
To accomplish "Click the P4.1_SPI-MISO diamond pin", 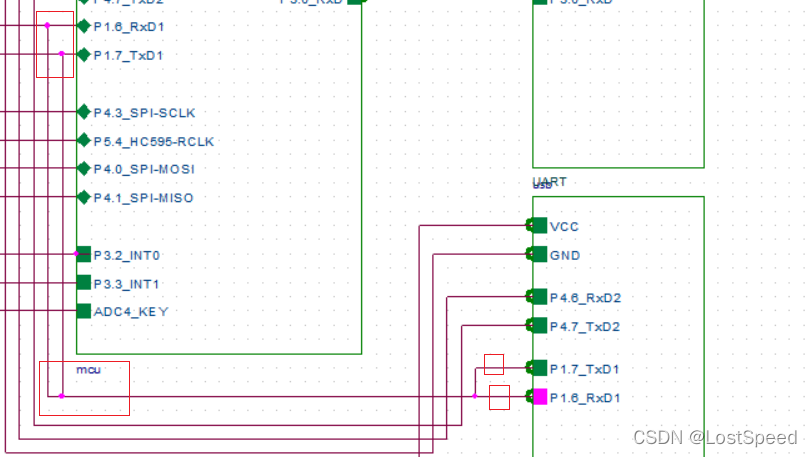I will coord(83,197).
